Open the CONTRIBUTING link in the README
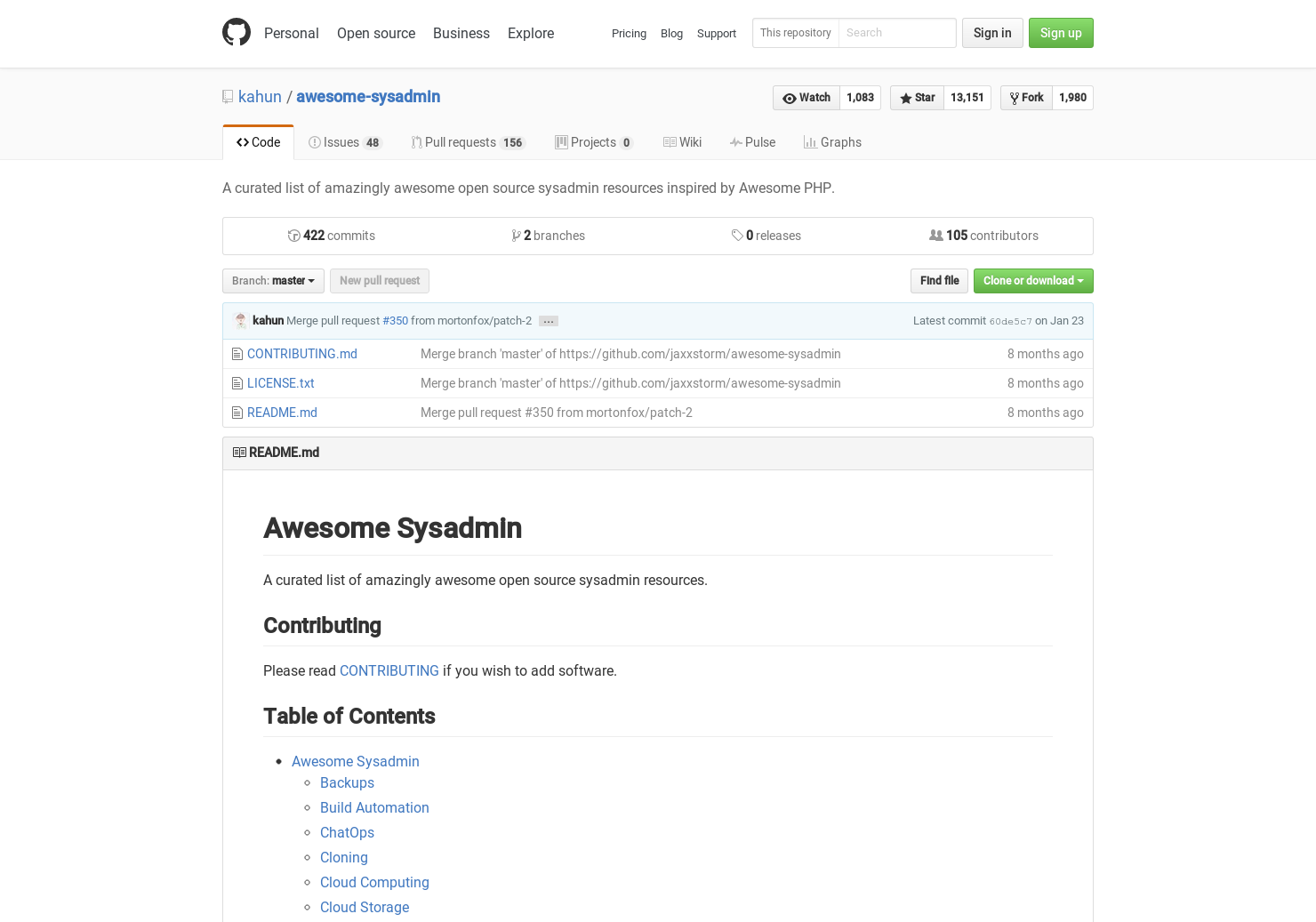 (389, 670)
